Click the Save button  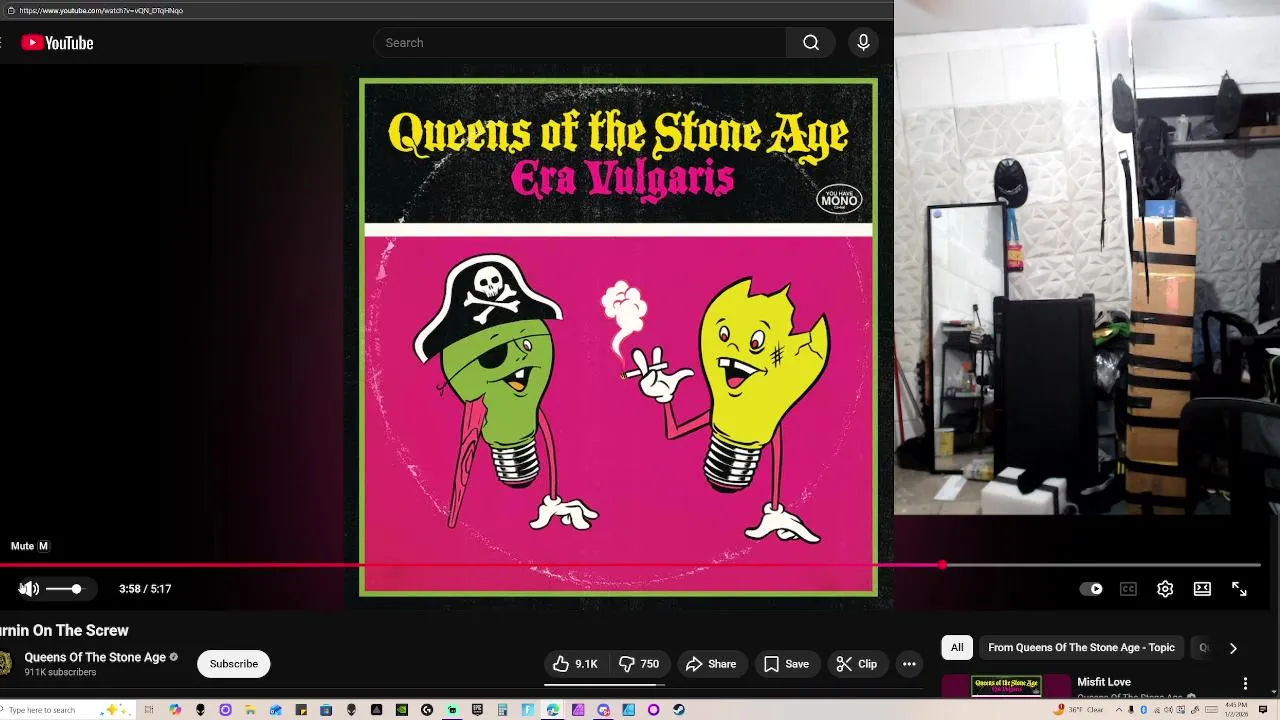(786, 664)
